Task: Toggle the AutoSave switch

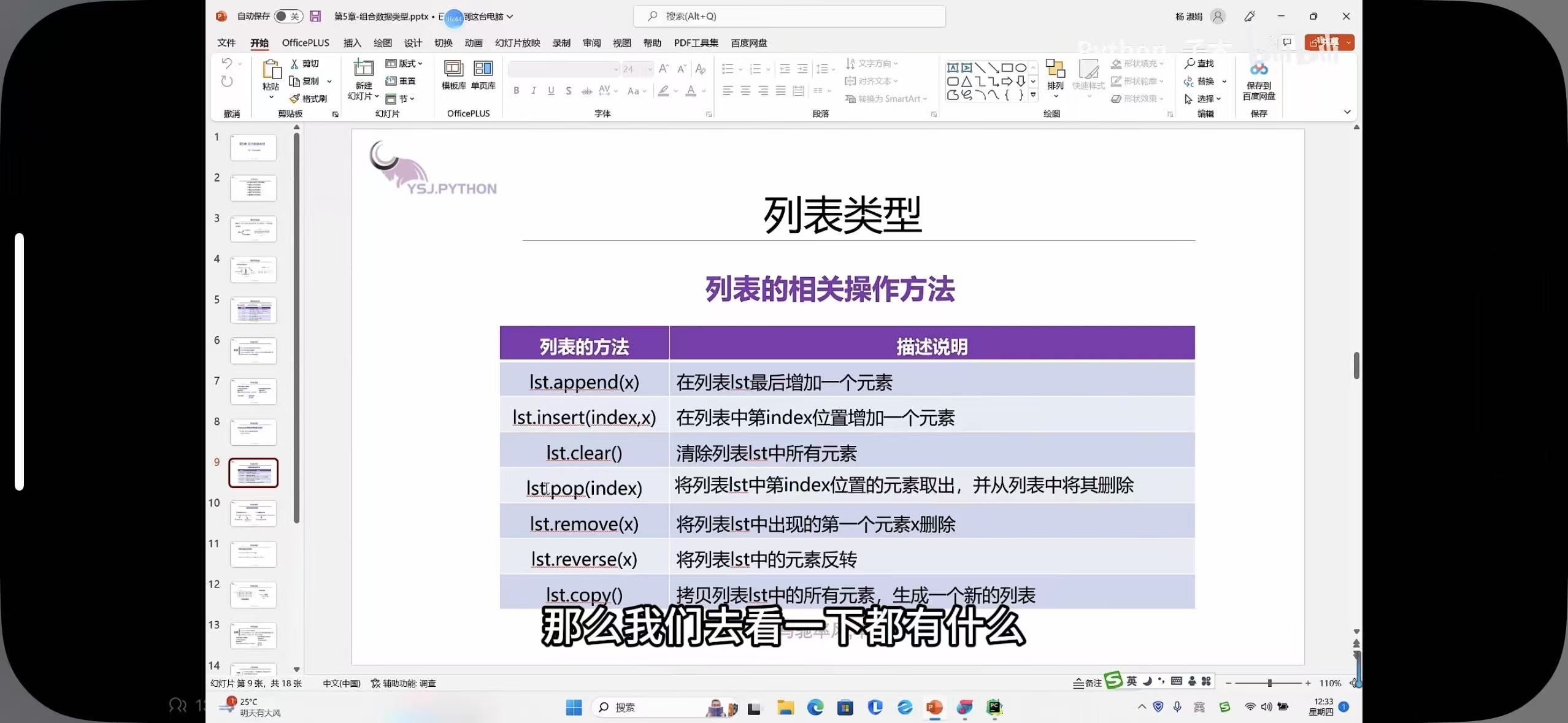Action: (x=288, y=17)
